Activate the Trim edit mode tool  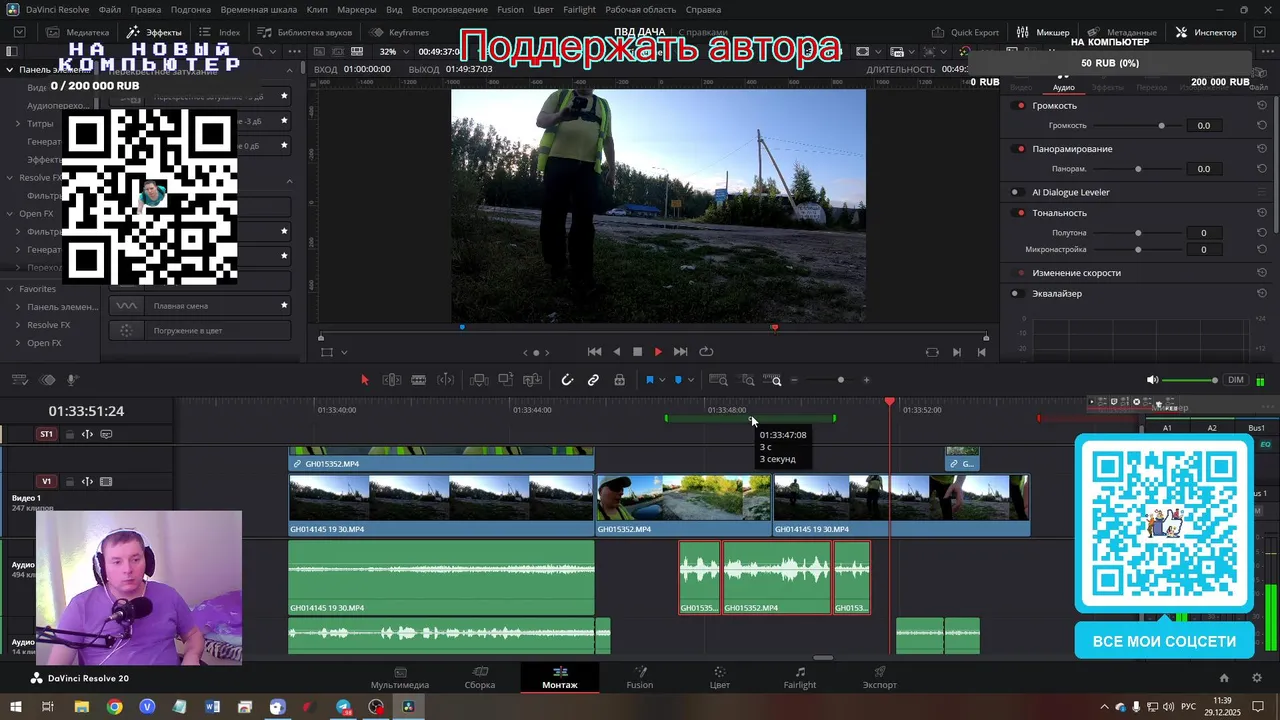coord(392,380)
